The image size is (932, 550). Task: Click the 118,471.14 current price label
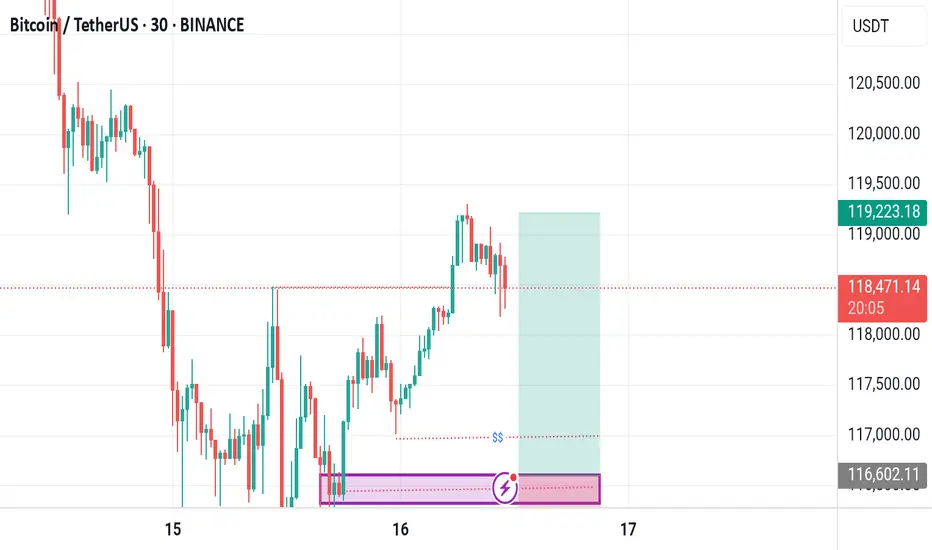[883, 287]
